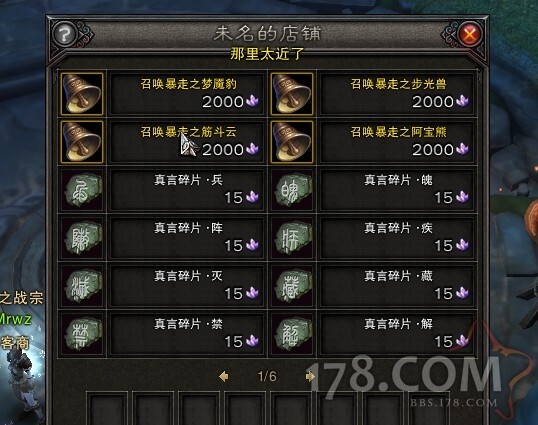
Task: Close the 未名的店铺 shop window
Action: (469, 34)
